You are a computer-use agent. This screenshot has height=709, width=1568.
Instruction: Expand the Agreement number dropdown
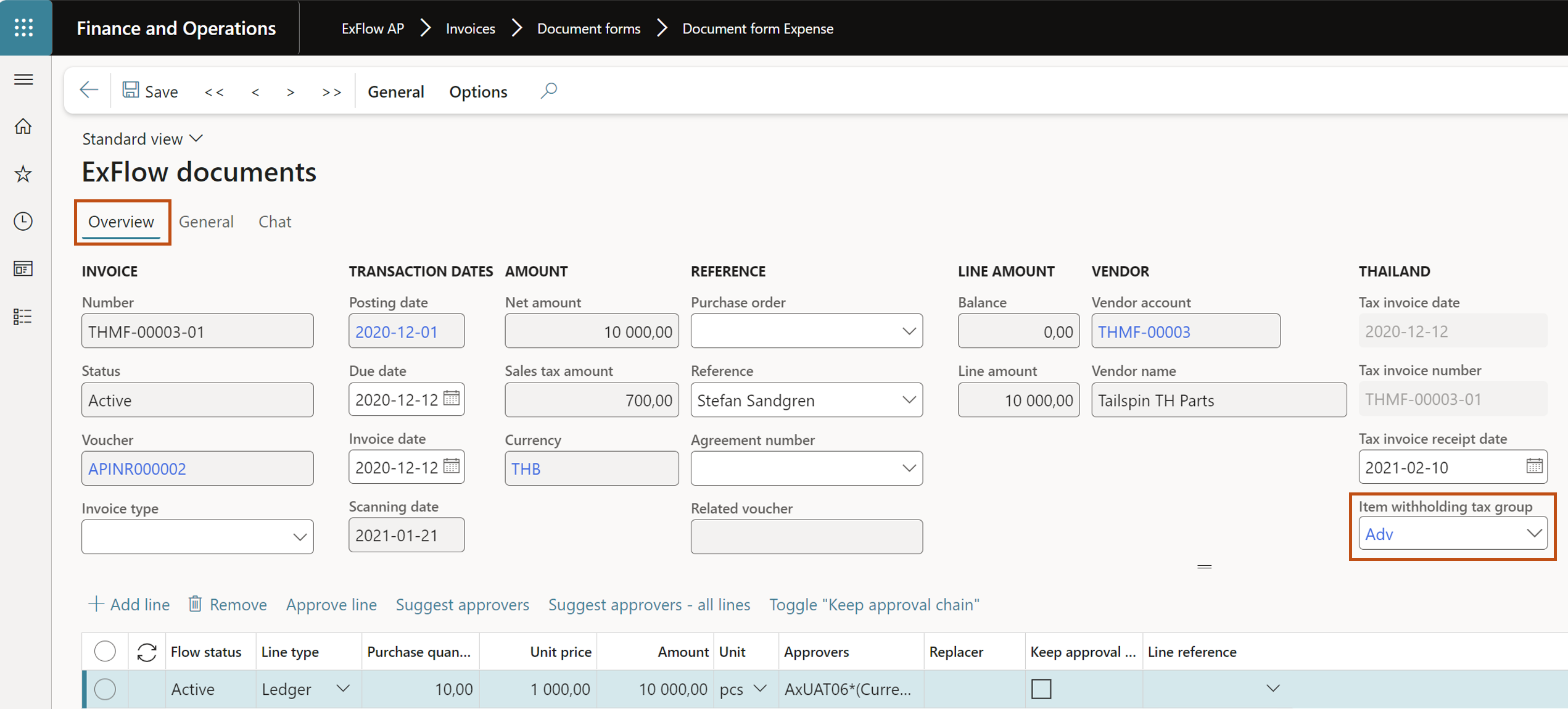tap(909, 468)
